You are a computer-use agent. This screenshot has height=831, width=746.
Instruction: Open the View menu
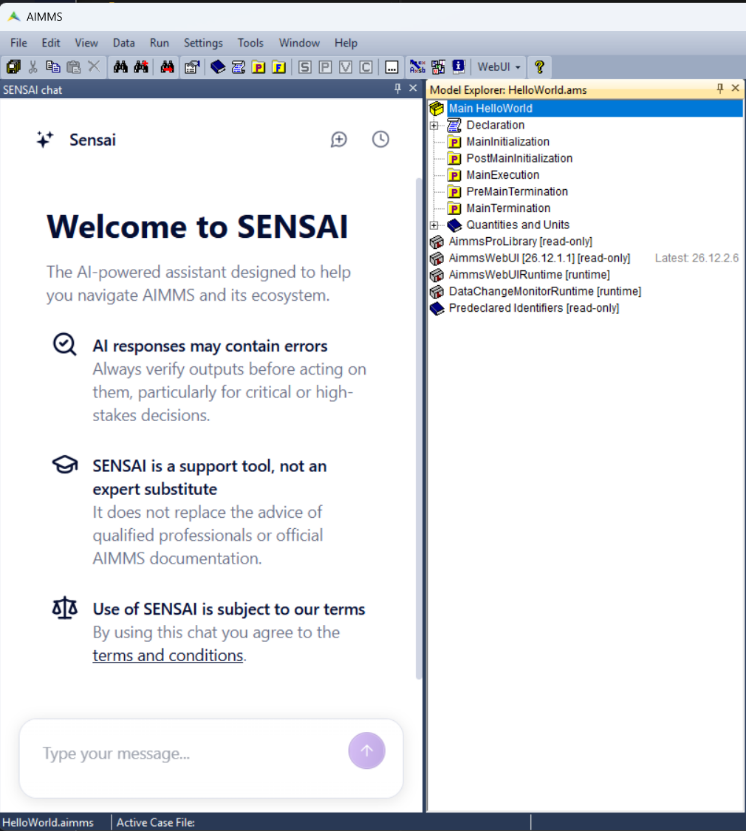[86, 43]
